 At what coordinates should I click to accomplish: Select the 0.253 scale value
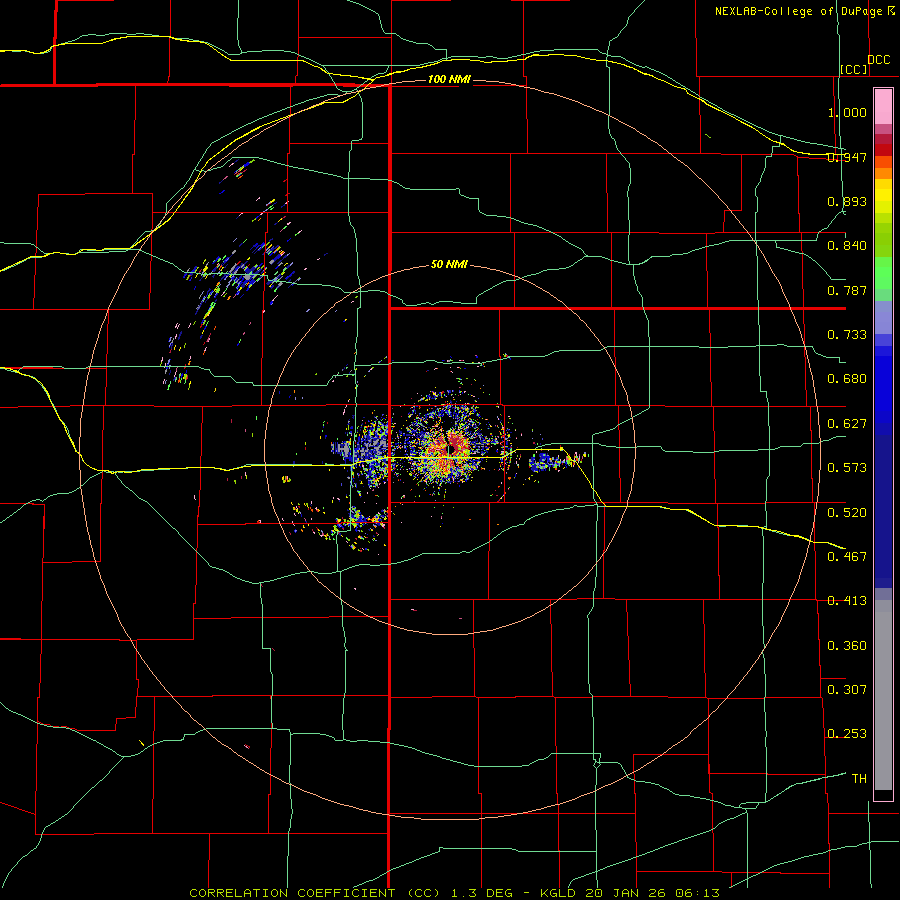[847, 734]
